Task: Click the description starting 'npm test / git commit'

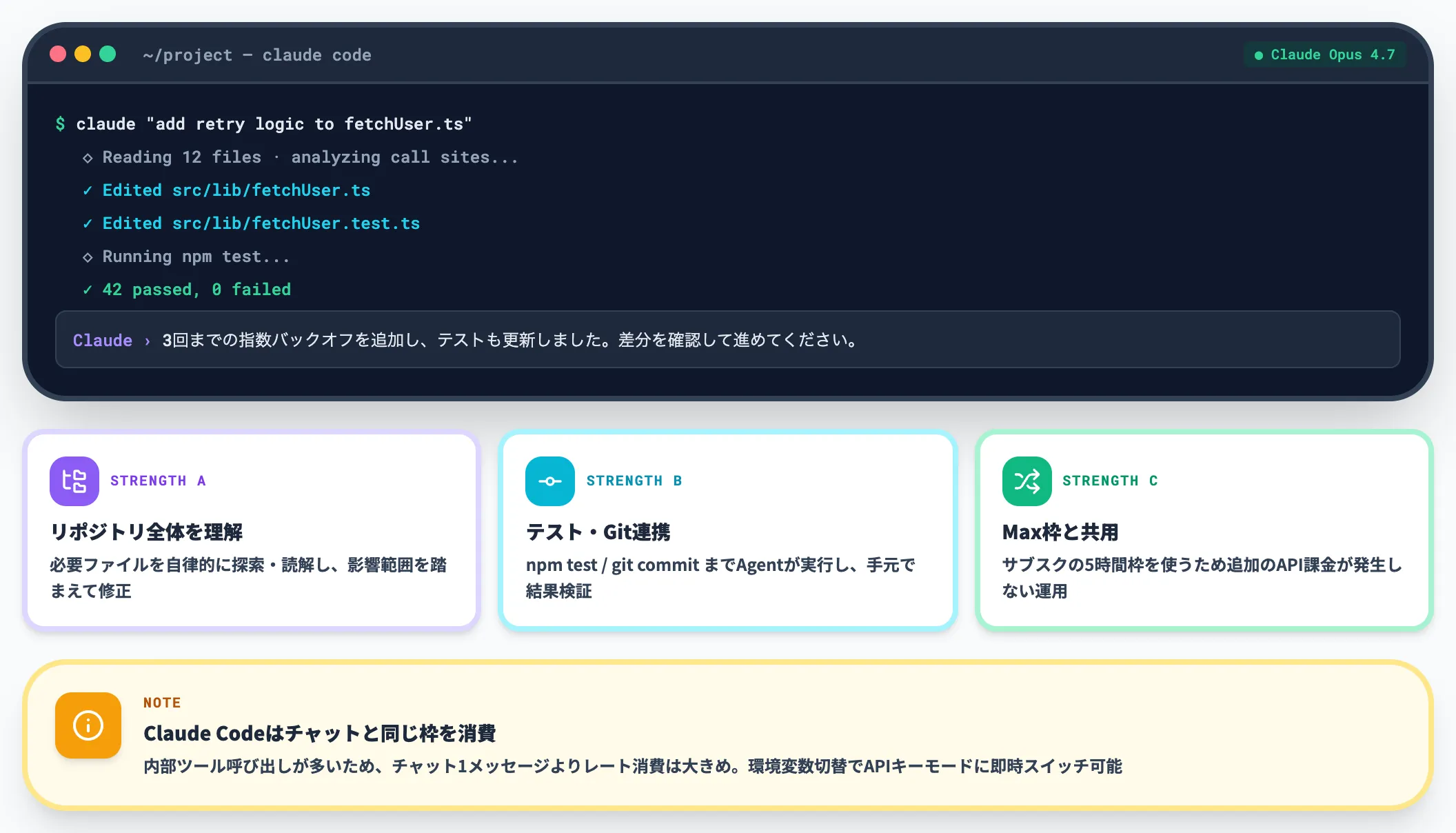Action: pos(720,578)
